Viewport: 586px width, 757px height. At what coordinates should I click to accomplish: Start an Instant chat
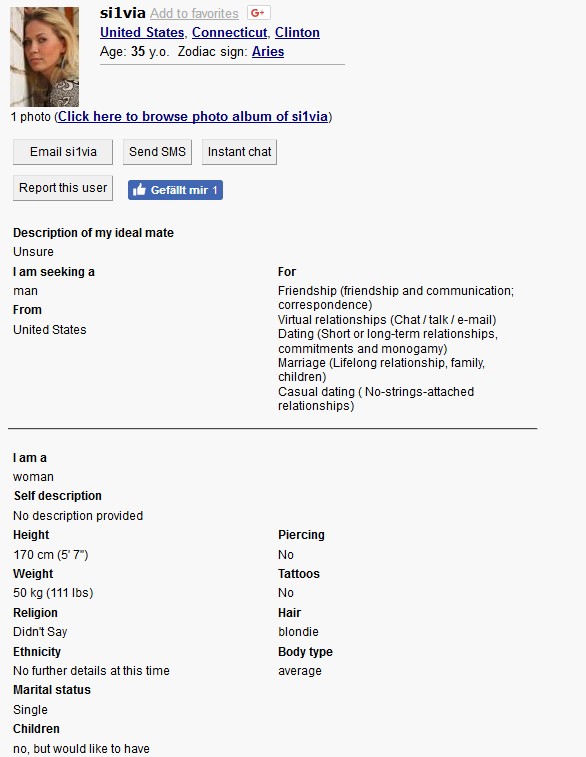click(x=239, y=152)
